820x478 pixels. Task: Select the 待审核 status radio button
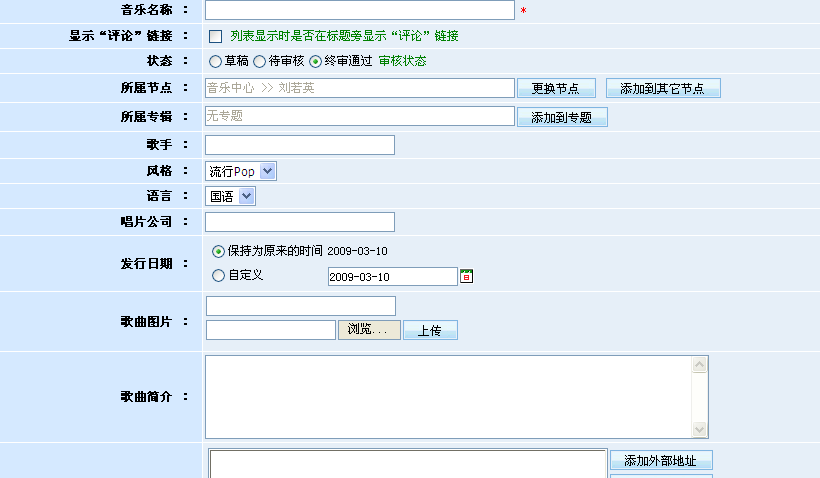(x=260, y=61)
